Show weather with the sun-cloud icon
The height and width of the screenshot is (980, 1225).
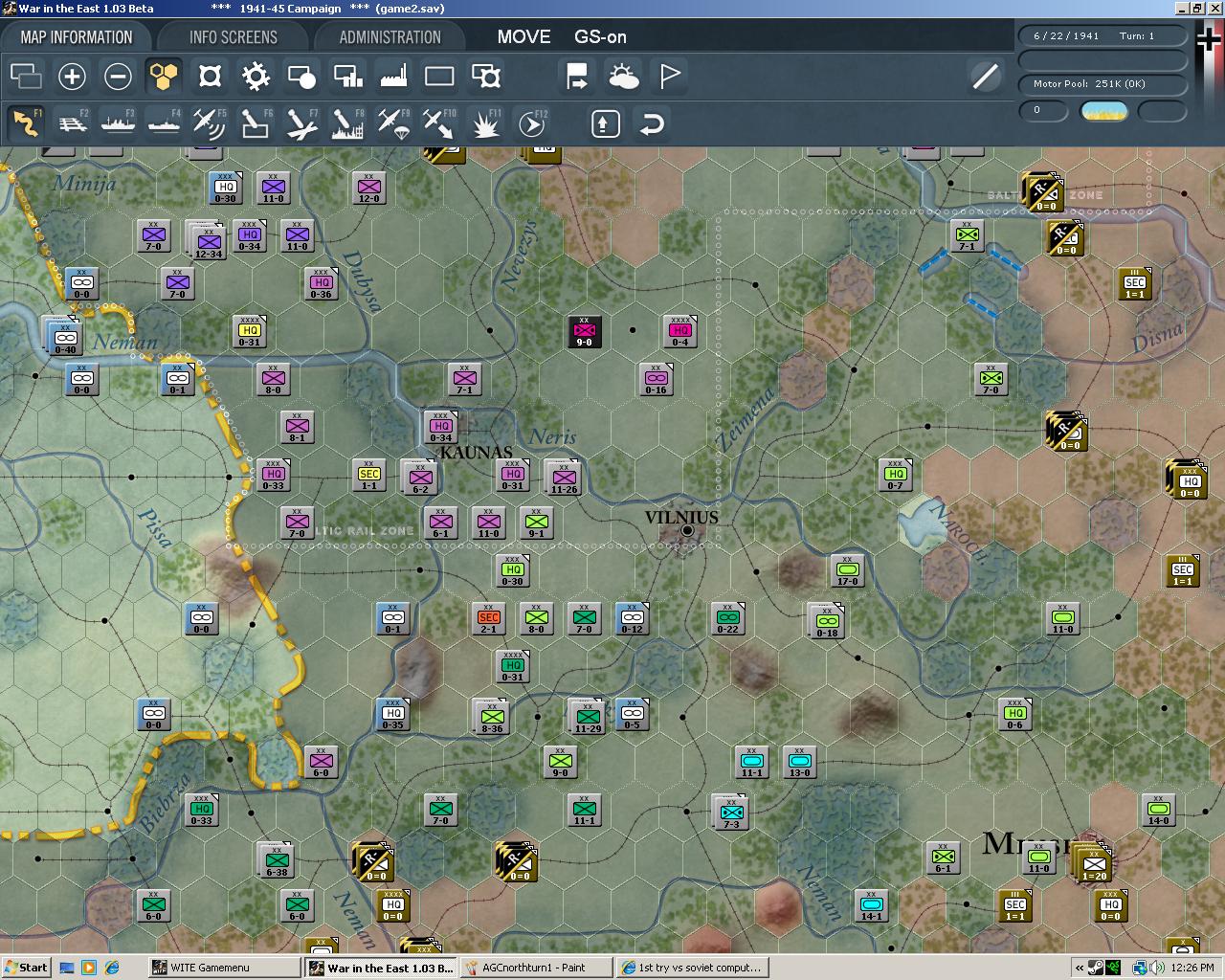tap(623, 76)
